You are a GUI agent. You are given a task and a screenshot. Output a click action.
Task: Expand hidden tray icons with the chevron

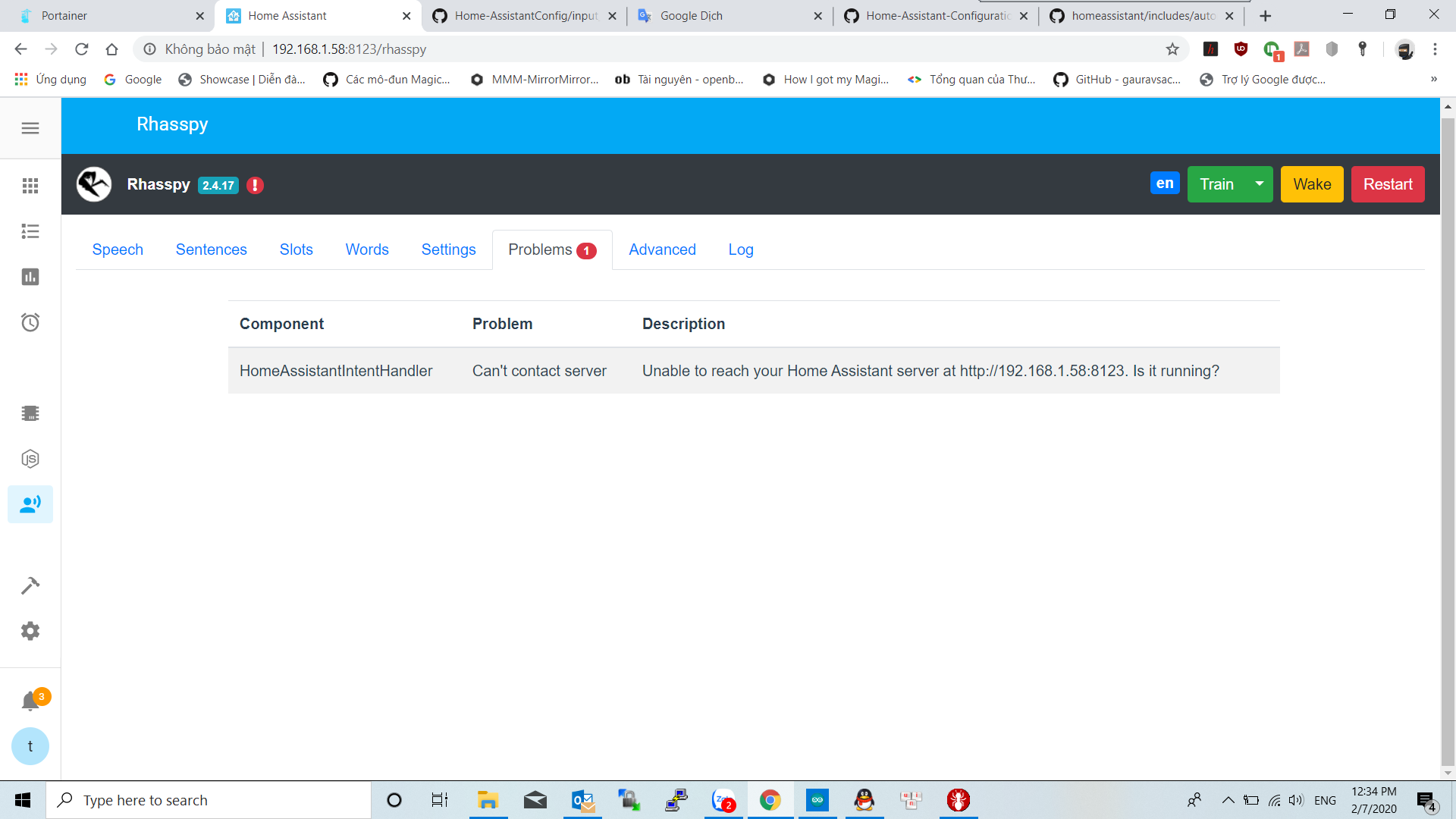point(1228,800)
